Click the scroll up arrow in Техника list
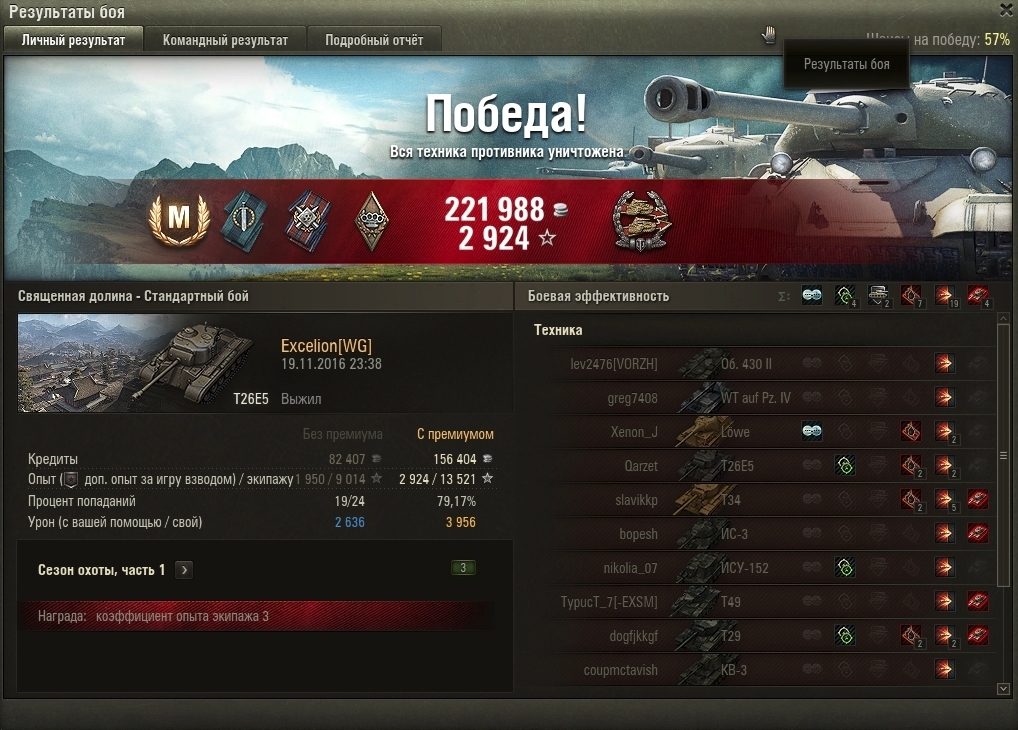 point(1003,320)
